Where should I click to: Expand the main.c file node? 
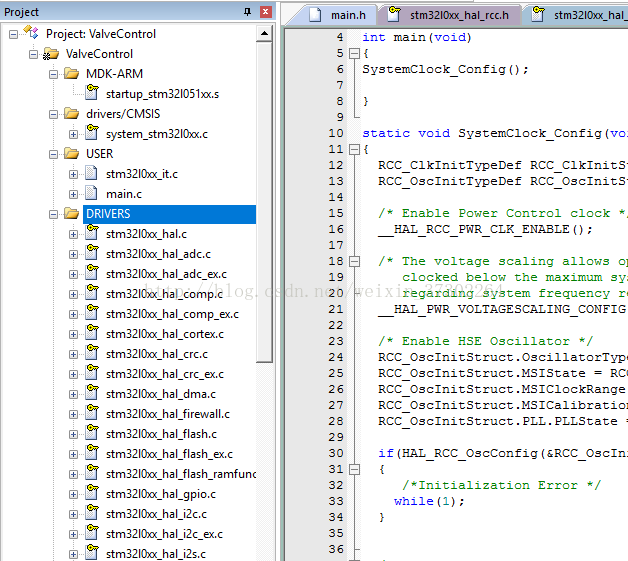pos(73,194)
